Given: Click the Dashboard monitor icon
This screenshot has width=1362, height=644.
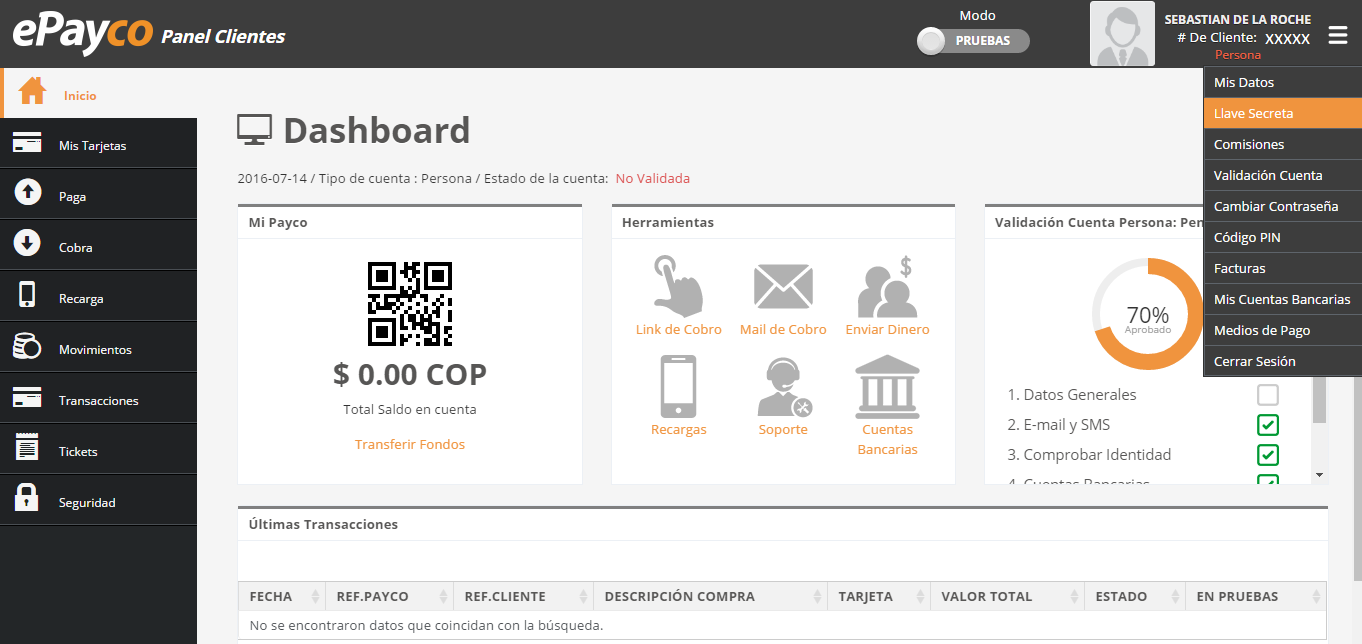Looking at the screenshot, I should 254,130.
